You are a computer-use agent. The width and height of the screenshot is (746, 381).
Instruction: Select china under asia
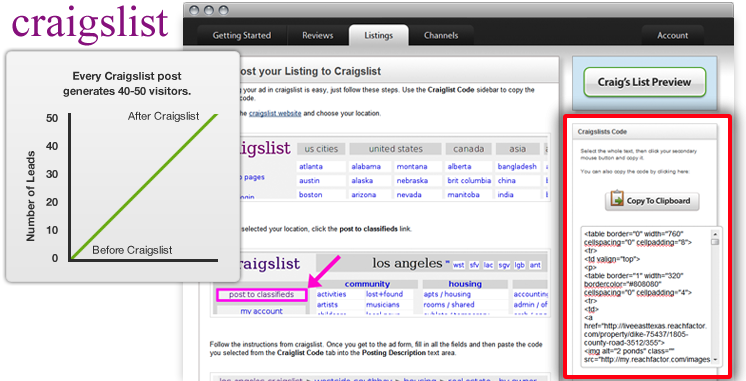[x=507, y=181]
